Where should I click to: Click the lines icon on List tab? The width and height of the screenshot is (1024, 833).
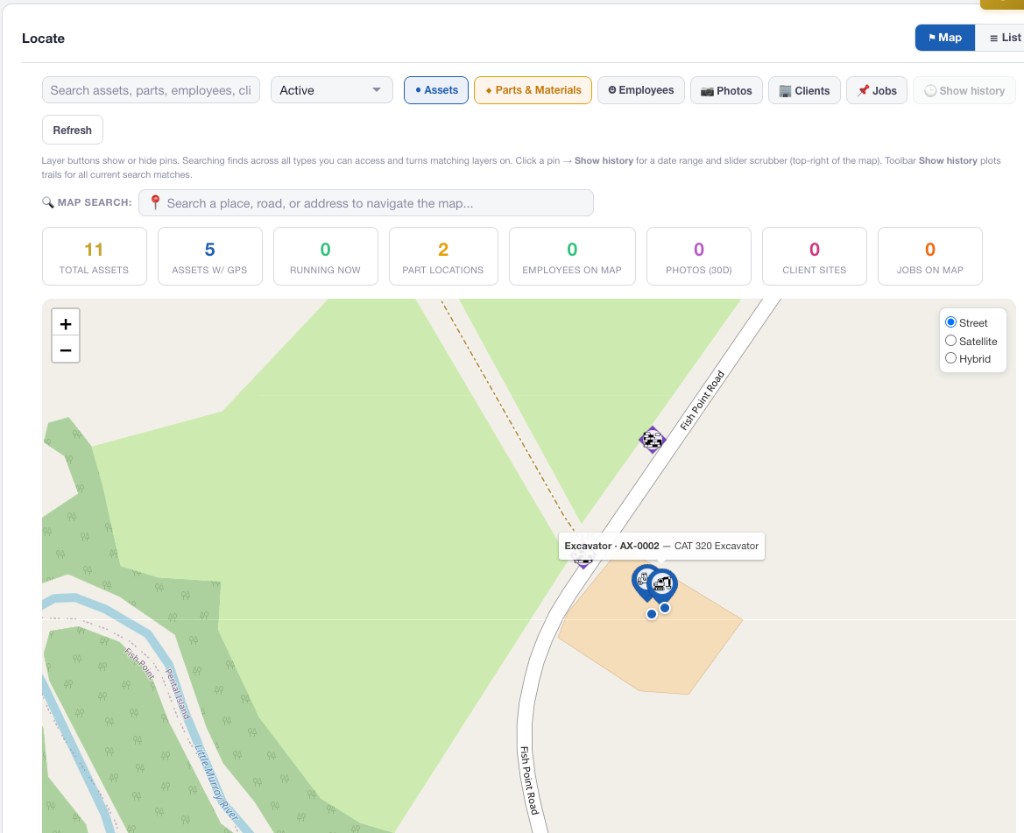point(993,39)
